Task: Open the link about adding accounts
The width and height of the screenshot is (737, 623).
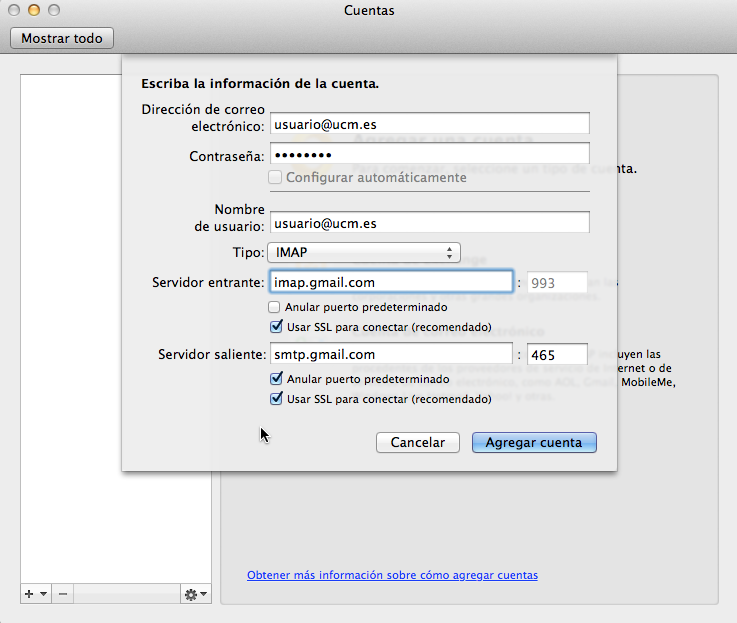Action: tap(392, 575)
